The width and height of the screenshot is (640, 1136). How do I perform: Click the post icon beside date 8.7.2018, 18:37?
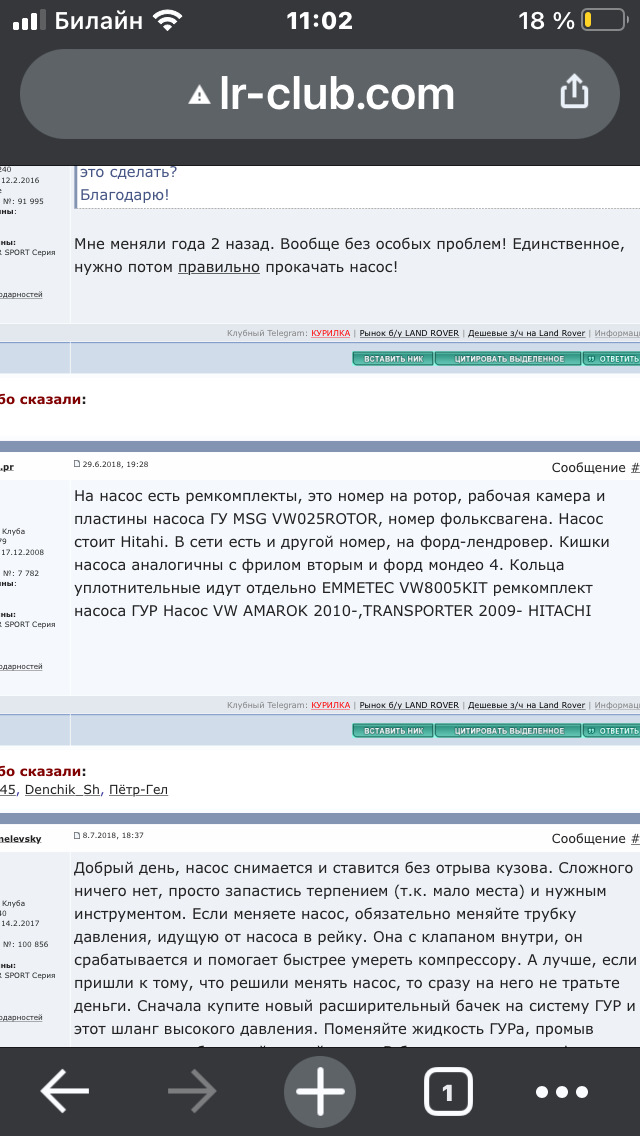point(78,835)
